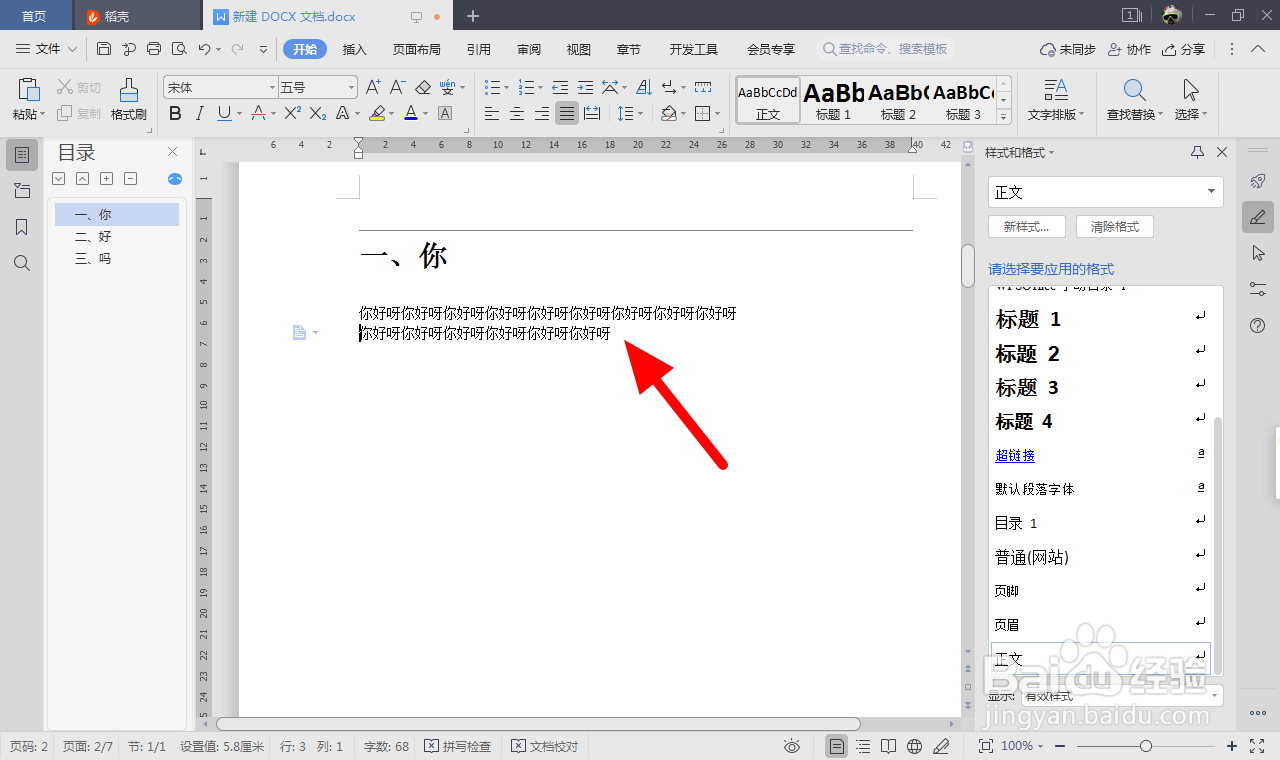Click the Find and Replace magnifier icon
The image size is (1280, 760).
coord(1134,90)
